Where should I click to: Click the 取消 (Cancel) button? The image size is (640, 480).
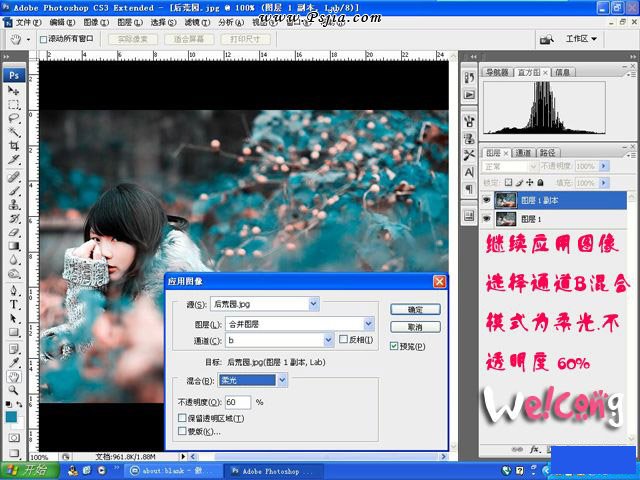point(408,327)
